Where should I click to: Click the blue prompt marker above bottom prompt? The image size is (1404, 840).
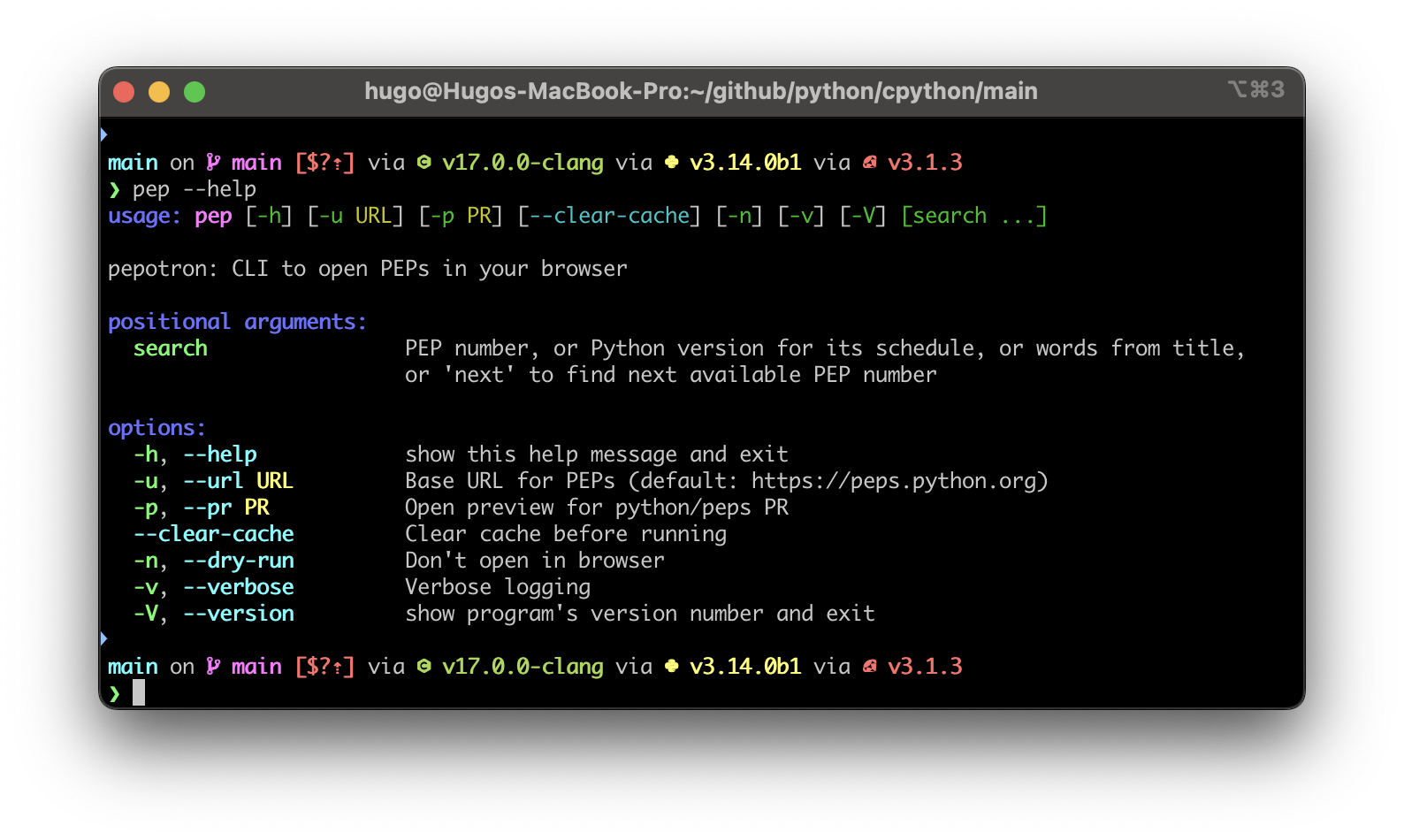[x=103, y=638]
